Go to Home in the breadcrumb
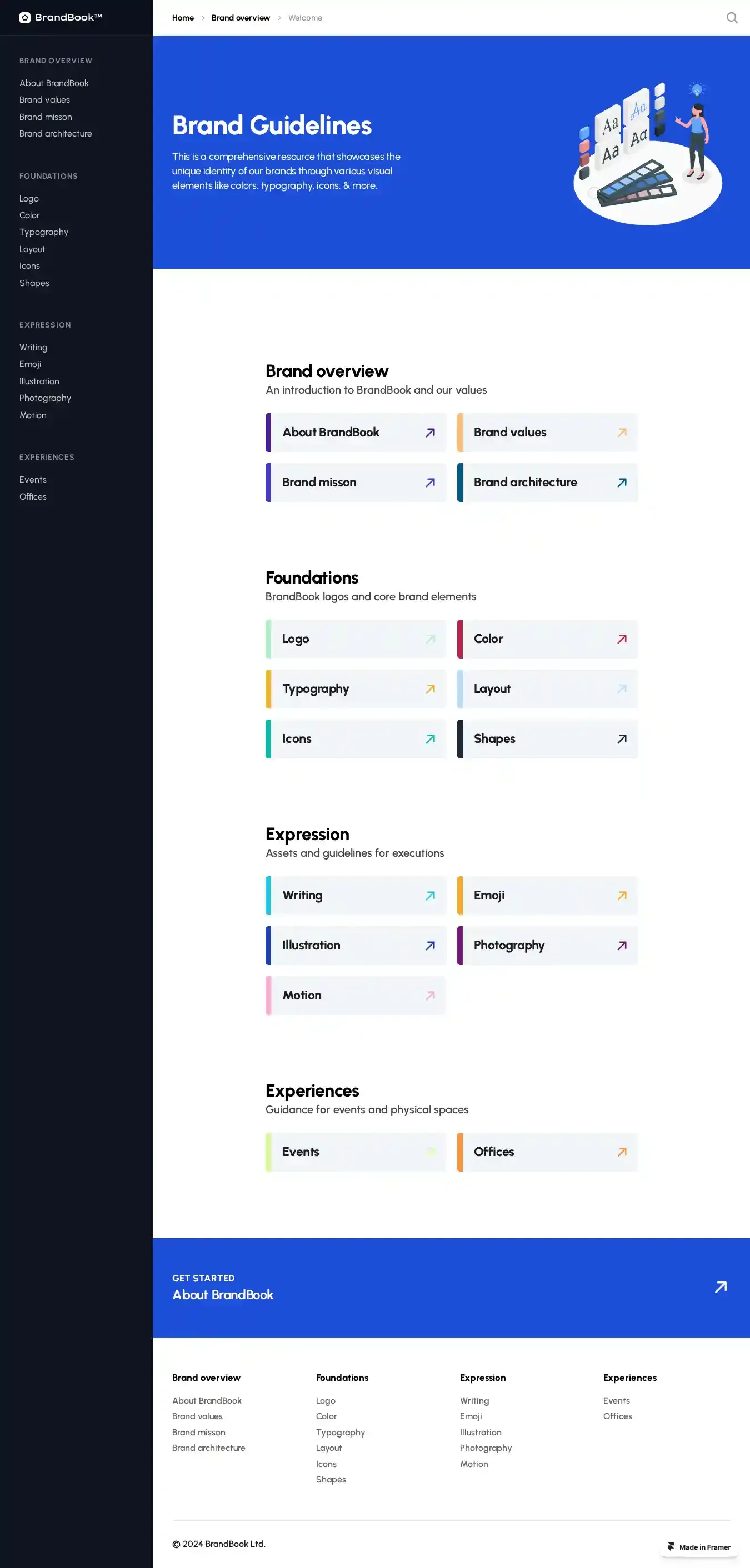 [x=183, y=18]
